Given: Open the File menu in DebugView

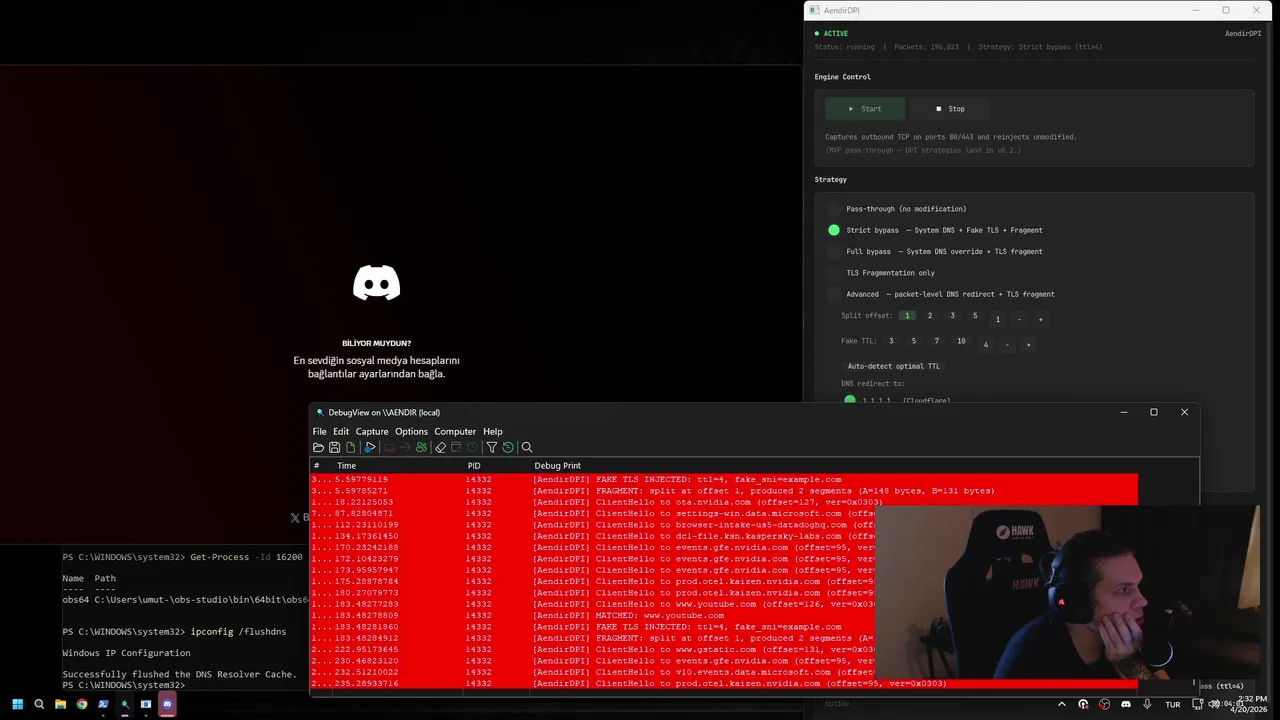Looking at the screenshot, I should tap(319, 431).
